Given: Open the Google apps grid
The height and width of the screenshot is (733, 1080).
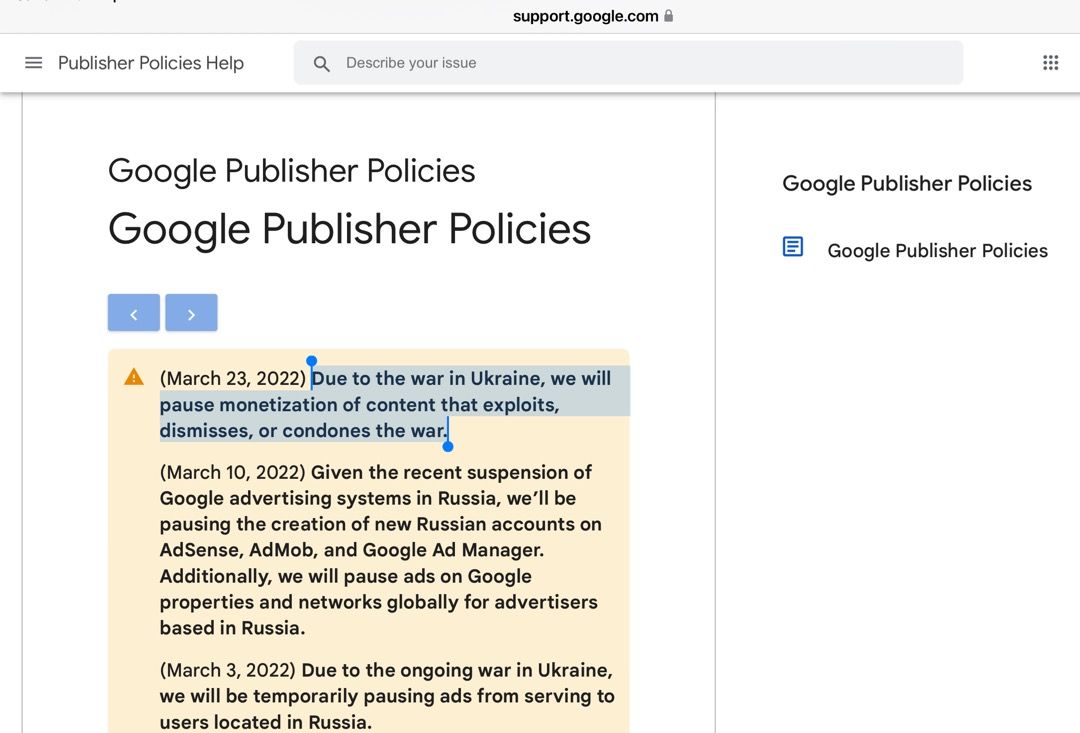Looking at the screenshot, I should coord(1050,63).
